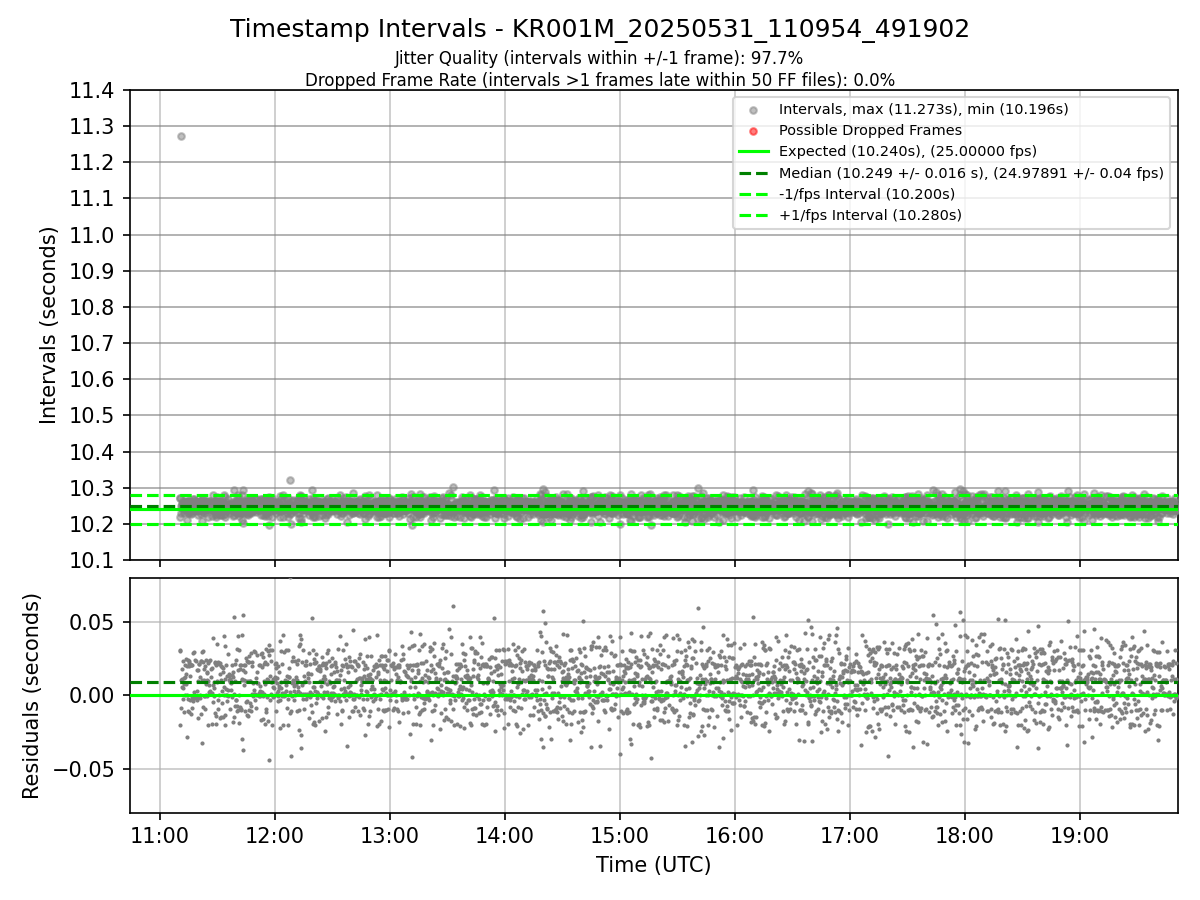Click the '10.5' y-axis tick label

pos(91,415)
